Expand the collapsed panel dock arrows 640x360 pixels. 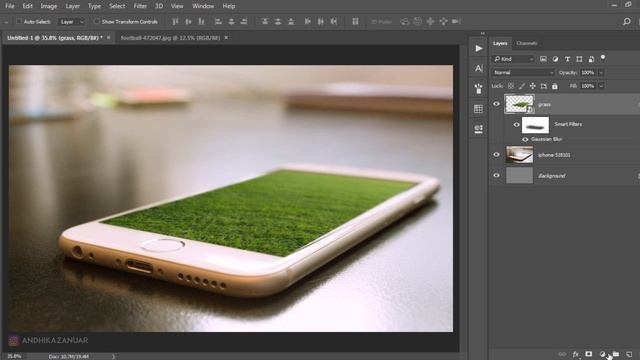click(x=482, y=33)
